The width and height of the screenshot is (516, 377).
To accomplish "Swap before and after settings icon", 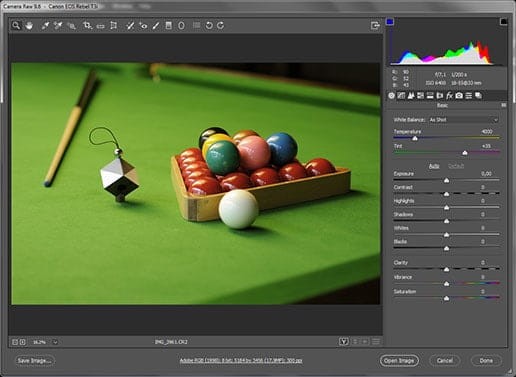I will [355, 341].
